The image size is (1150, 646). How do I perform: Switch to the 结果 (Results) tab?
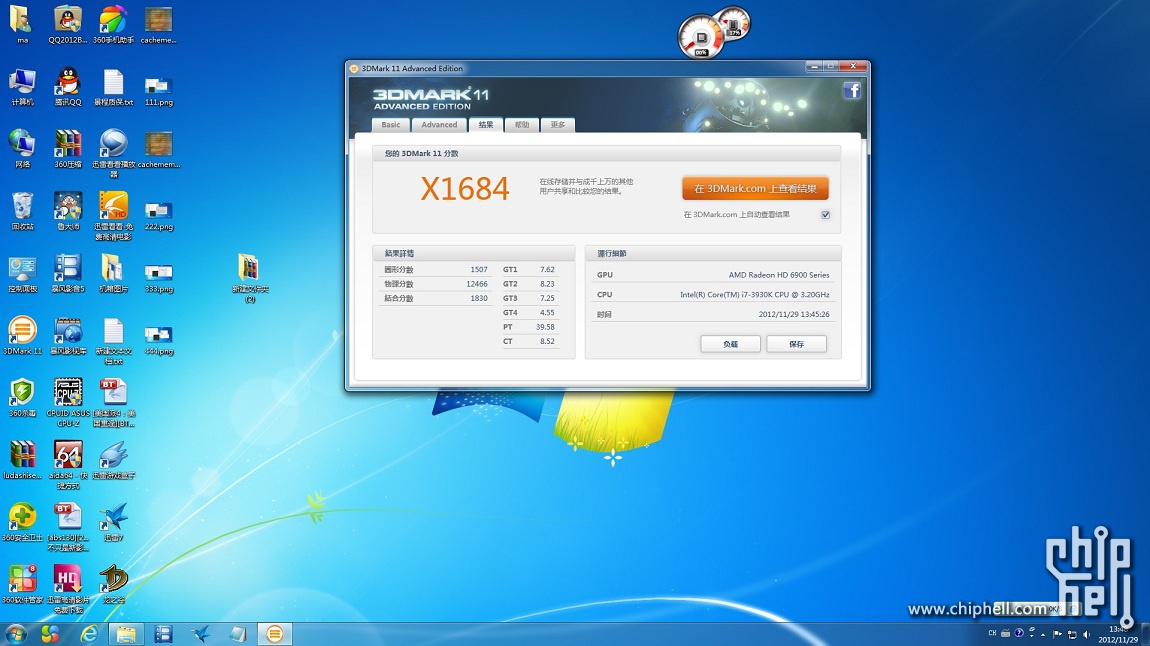[x=486, y=125]
